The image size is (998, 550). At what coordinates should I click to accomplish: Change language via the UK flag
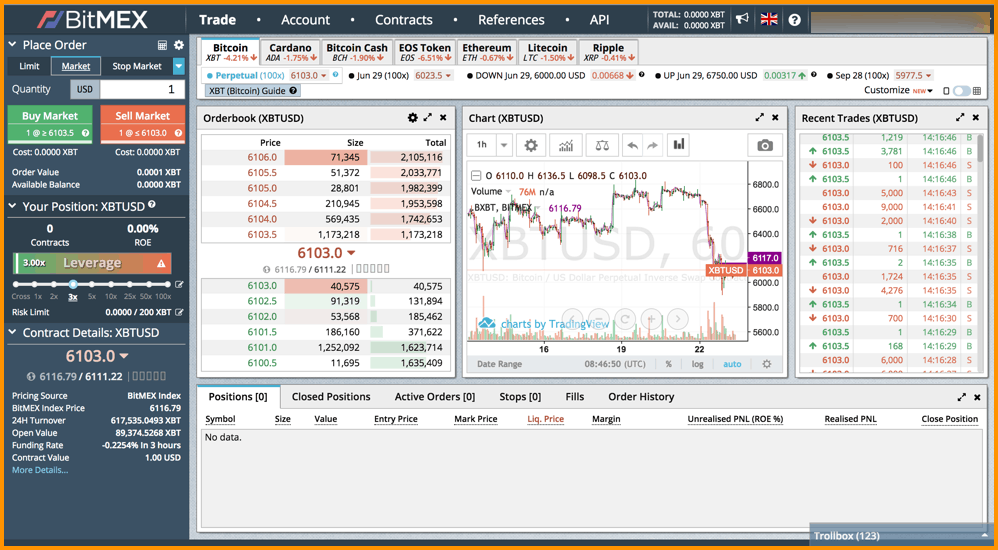[x=769, y=19]
